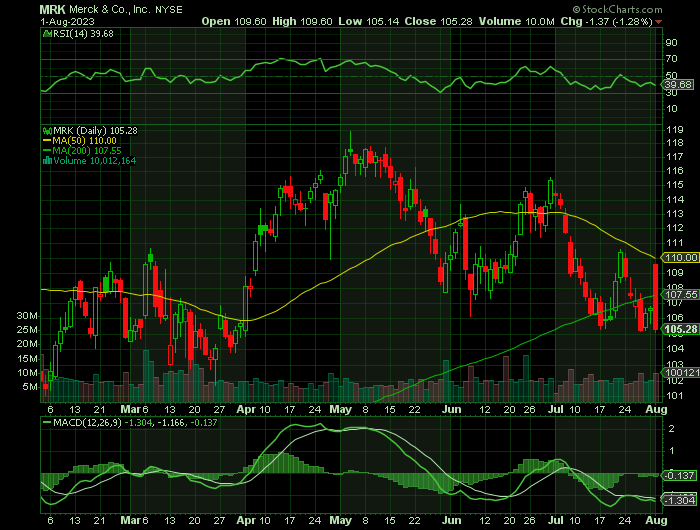
Task: Click the Merck & Co., Inc. company name
Action: (x=110, y=9)
